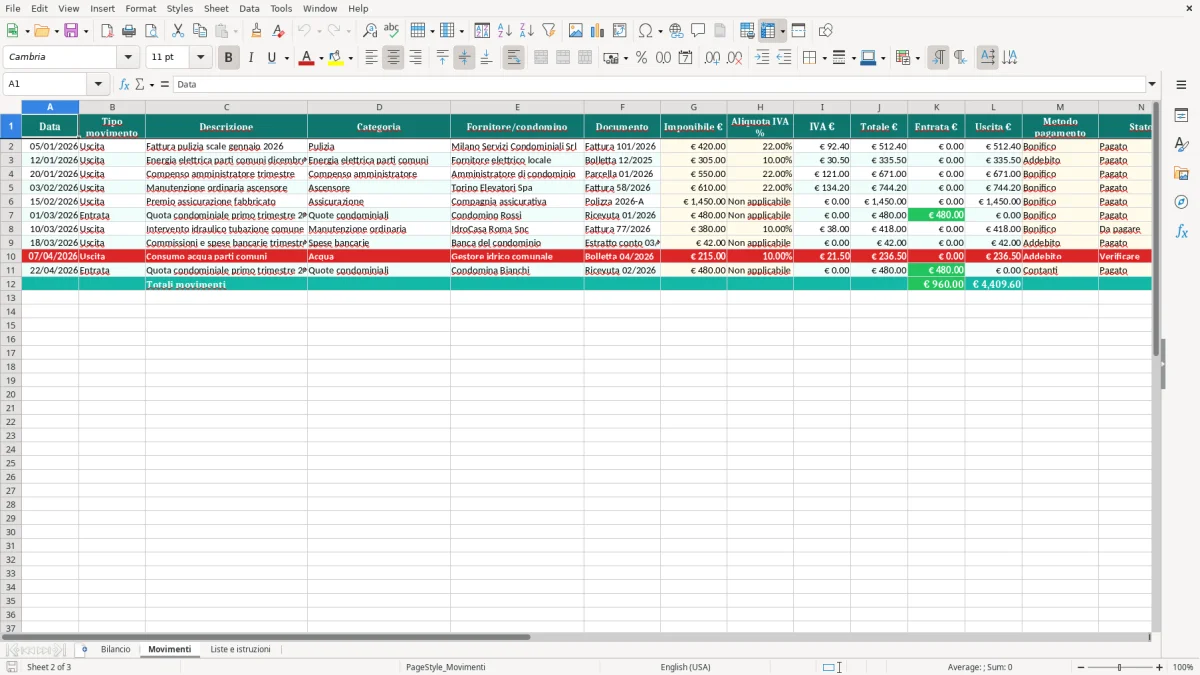Open font name dropdown Cambria

point(128,57)
